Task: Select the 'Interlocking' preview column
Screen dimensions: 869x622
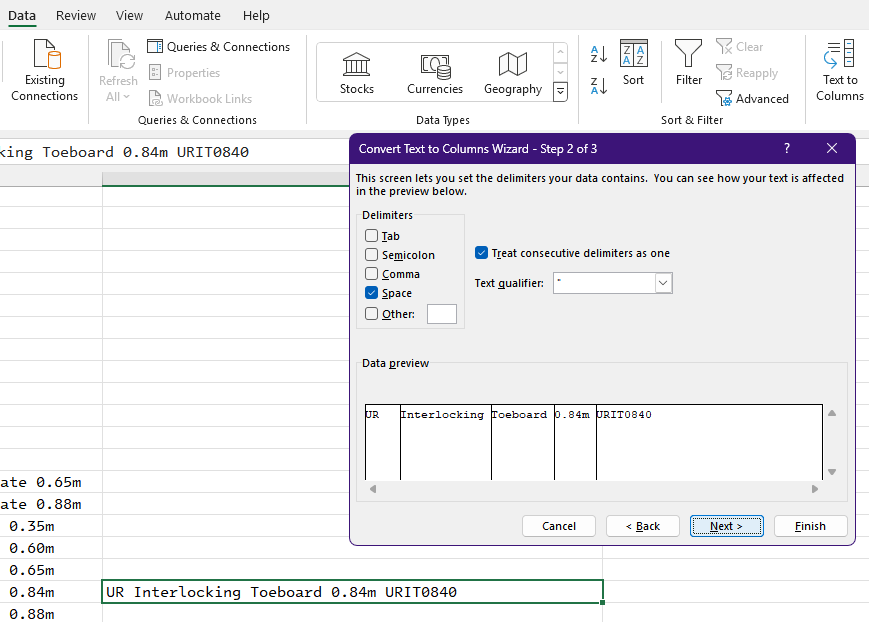Action: pos(446,441)
